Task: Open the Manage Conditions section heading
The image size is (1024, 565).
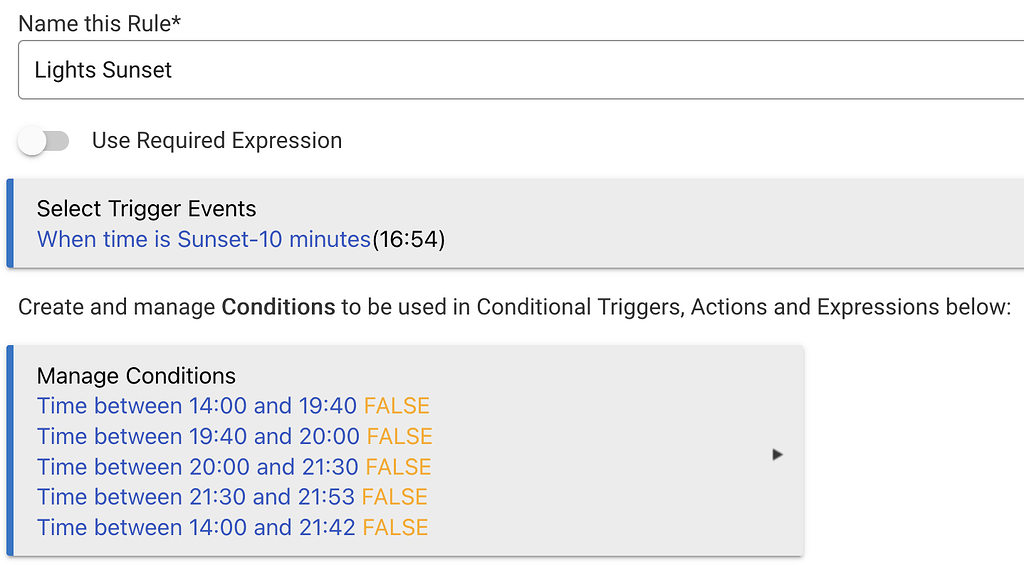Action: 137,376
